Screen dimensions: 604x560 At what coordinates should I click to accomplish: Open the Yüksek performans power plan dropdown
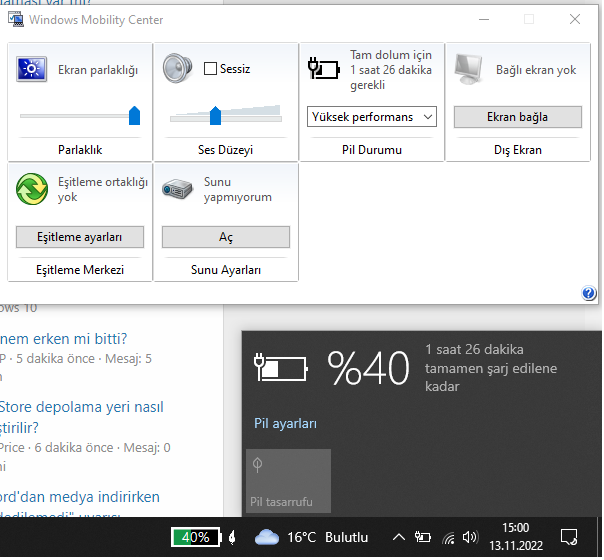372,117
